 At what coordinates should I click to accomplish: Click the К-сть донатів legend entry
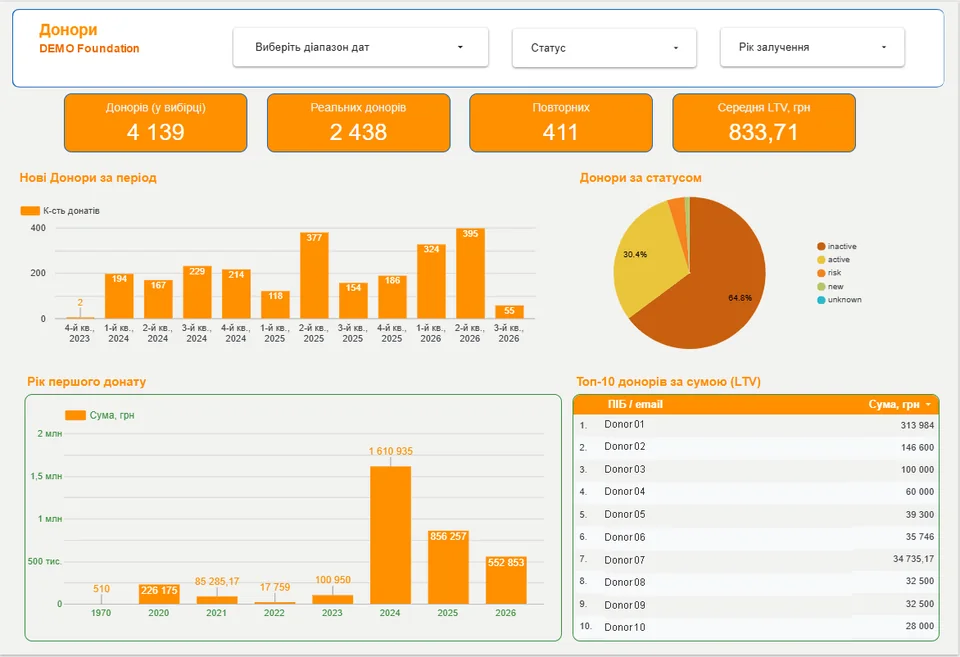click(x=60, y=211)
